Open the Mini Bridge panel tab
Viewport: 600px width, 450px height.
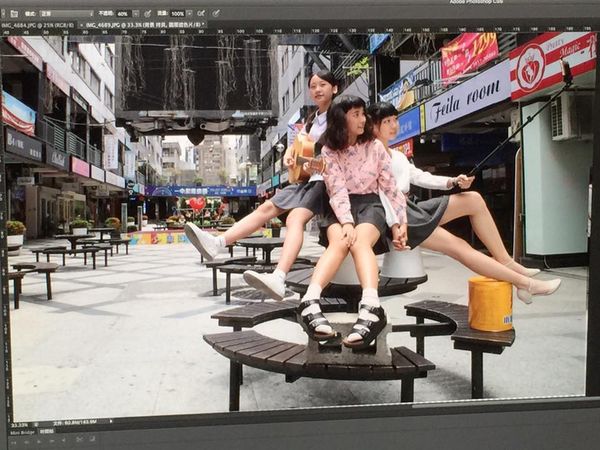[x=21, y=433]
